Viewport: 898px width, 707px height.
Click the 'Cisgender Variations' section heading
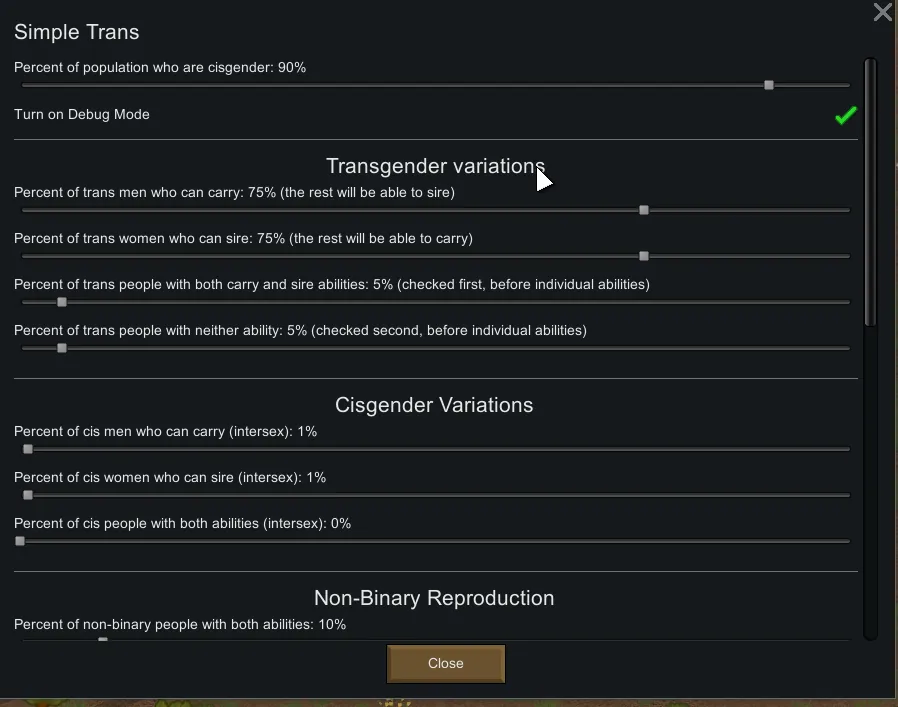[434, 405]
